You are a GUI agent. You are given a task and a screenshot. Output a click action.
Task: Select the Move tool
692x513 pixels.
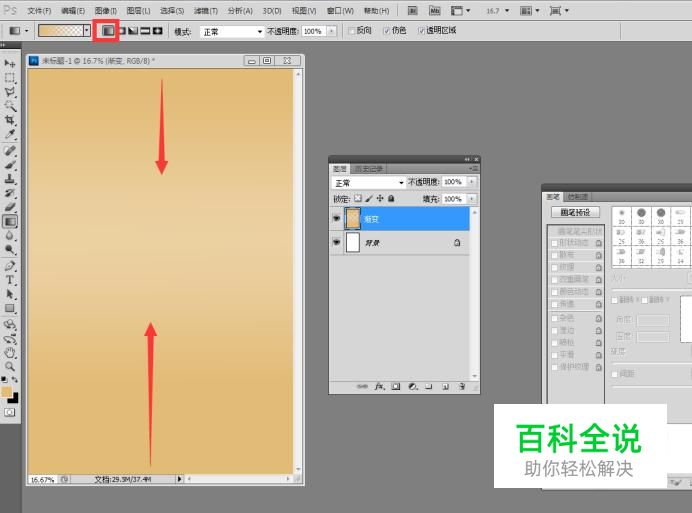point(9,64)
